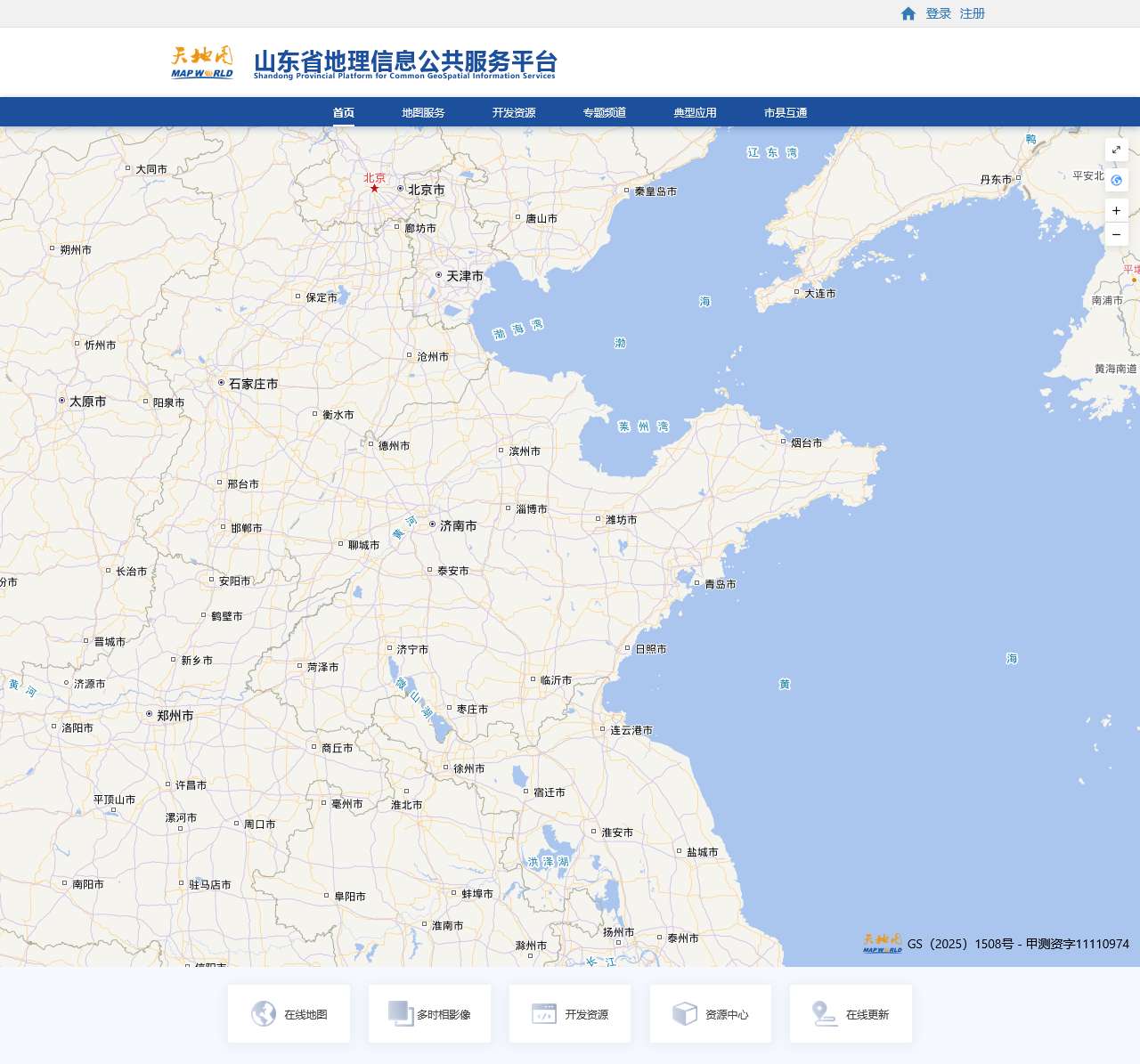Open the 首页 navigation tab

point(344,113)
